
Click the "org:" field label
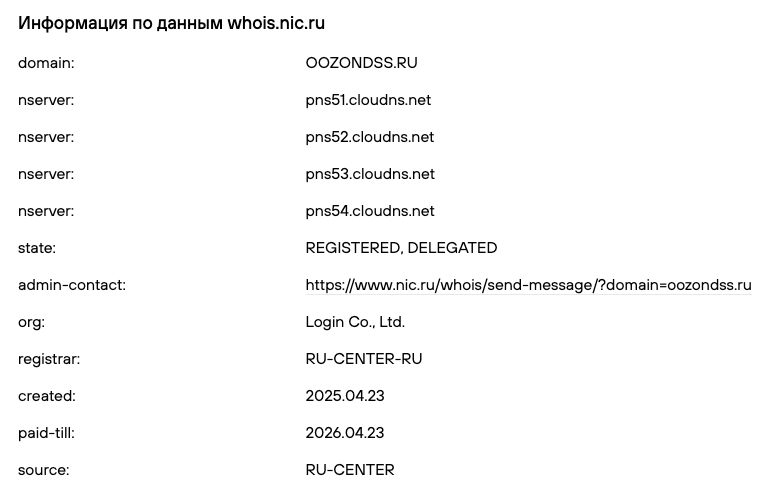[x=31, y=322]
